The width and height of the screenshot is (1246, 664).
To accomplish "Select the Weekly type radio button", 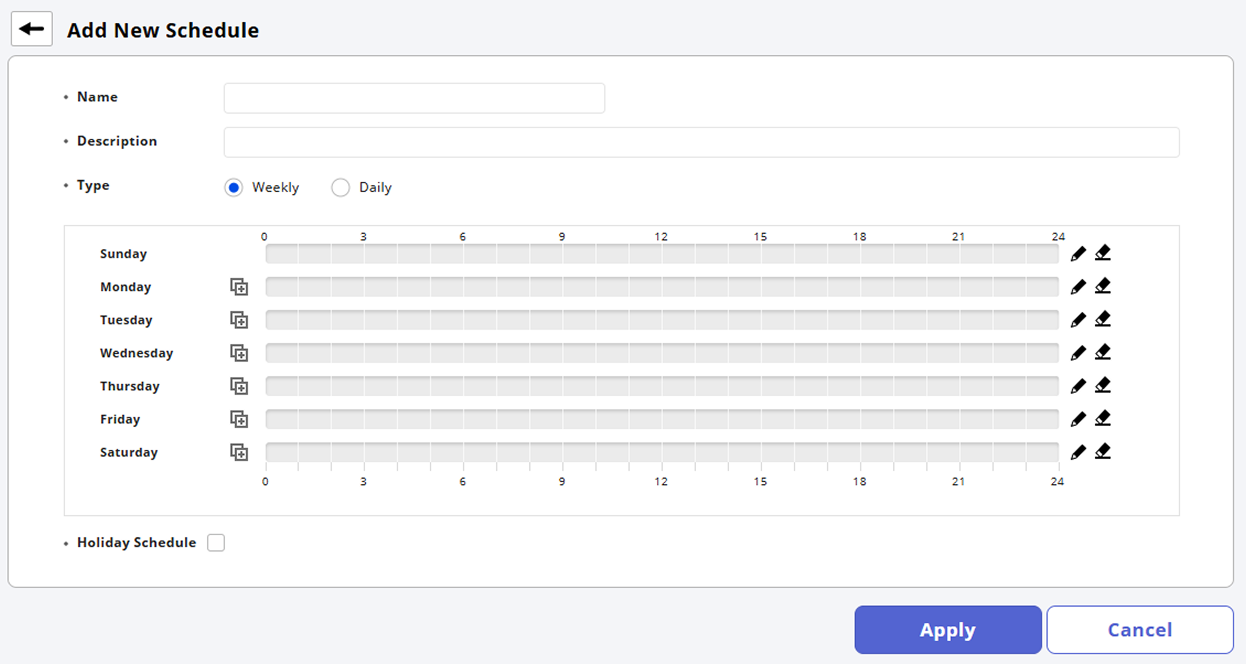I will click(x=234, y=187).
